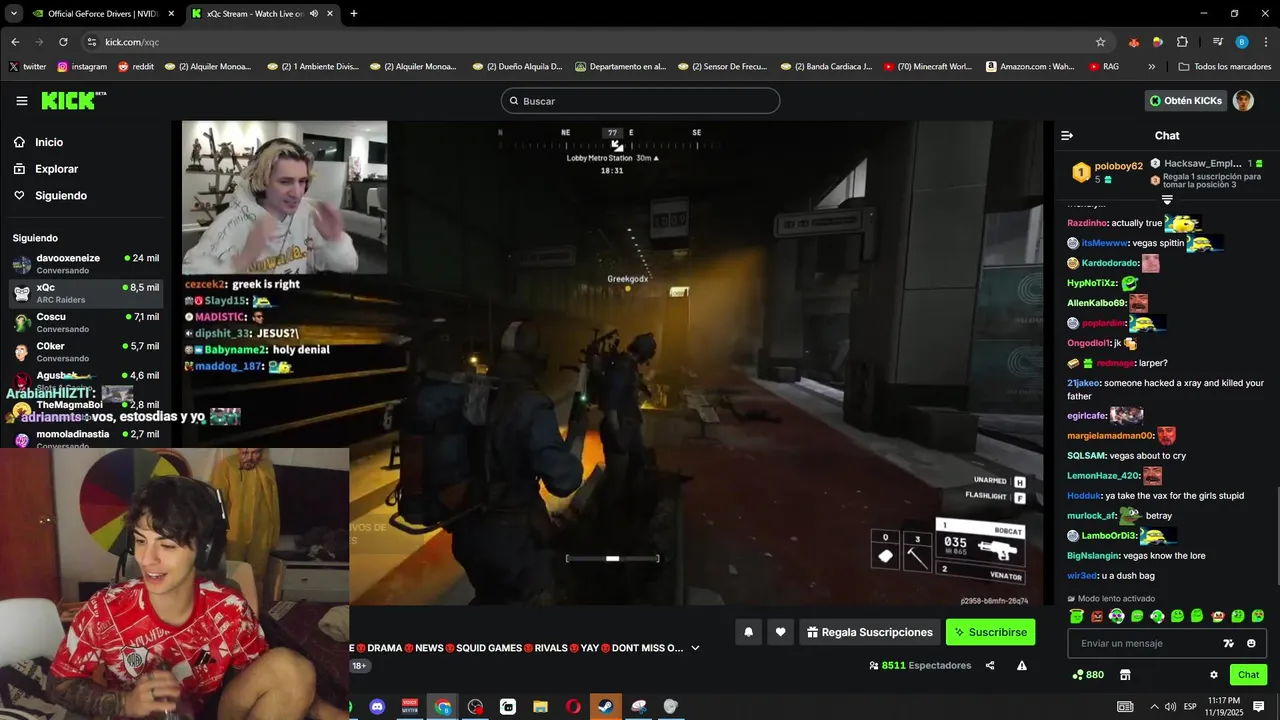Click username Razdinho in chat
The image size is (1280, 720).
click(x=1087, y=224)
